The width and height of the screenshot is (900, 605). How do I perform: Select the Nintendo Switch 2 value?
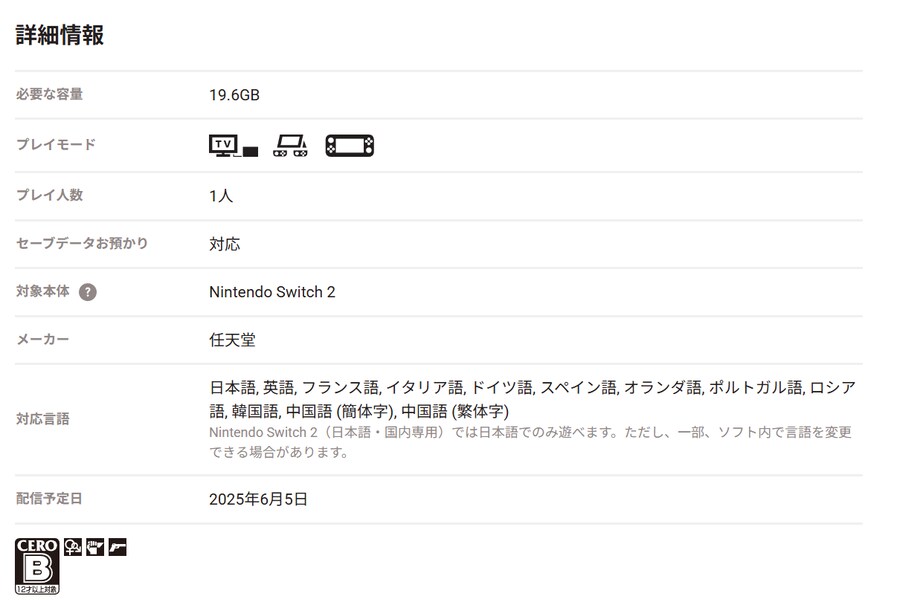click(x=272, y=292)
